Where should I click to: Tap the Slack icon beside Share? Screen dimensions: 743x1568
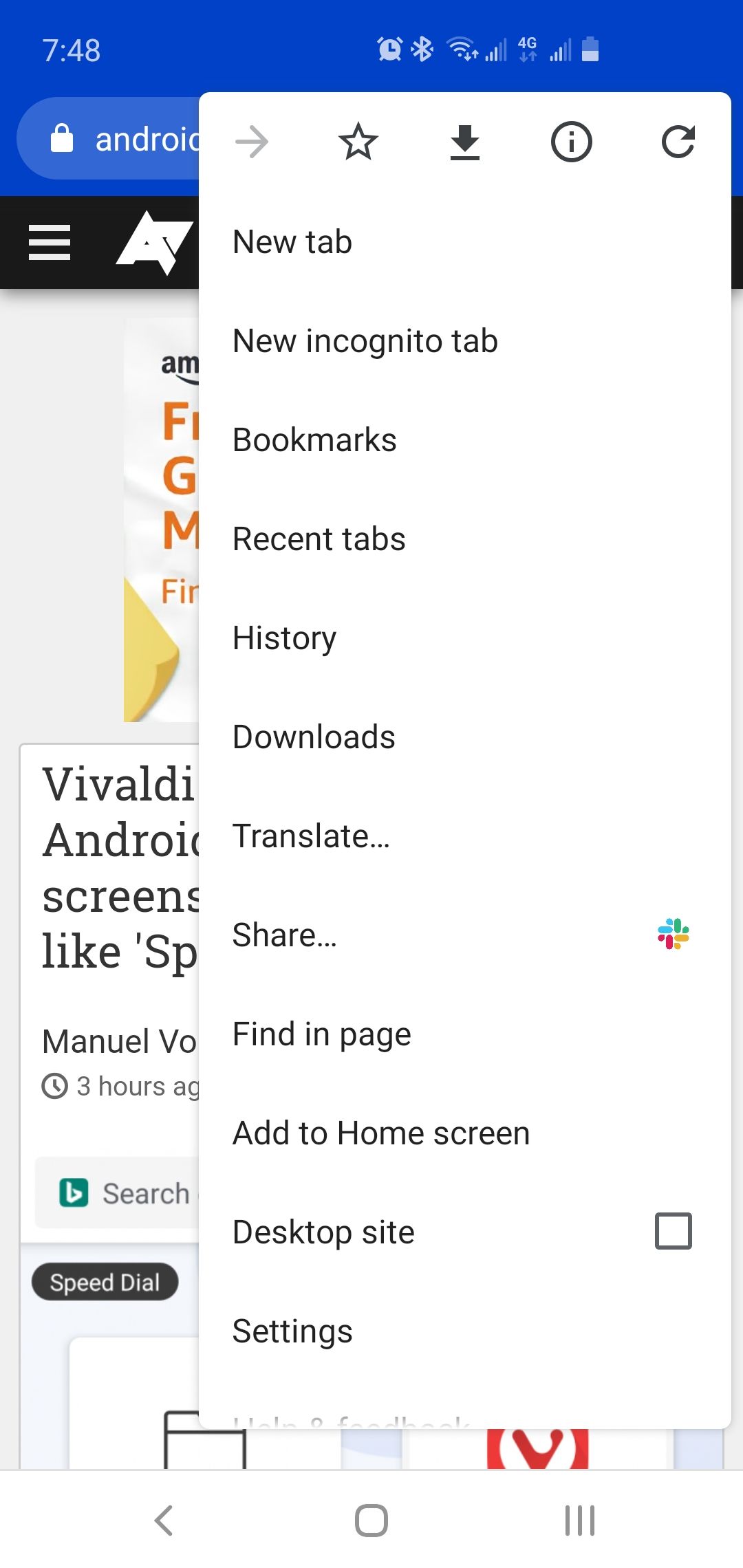pos(673,934)
